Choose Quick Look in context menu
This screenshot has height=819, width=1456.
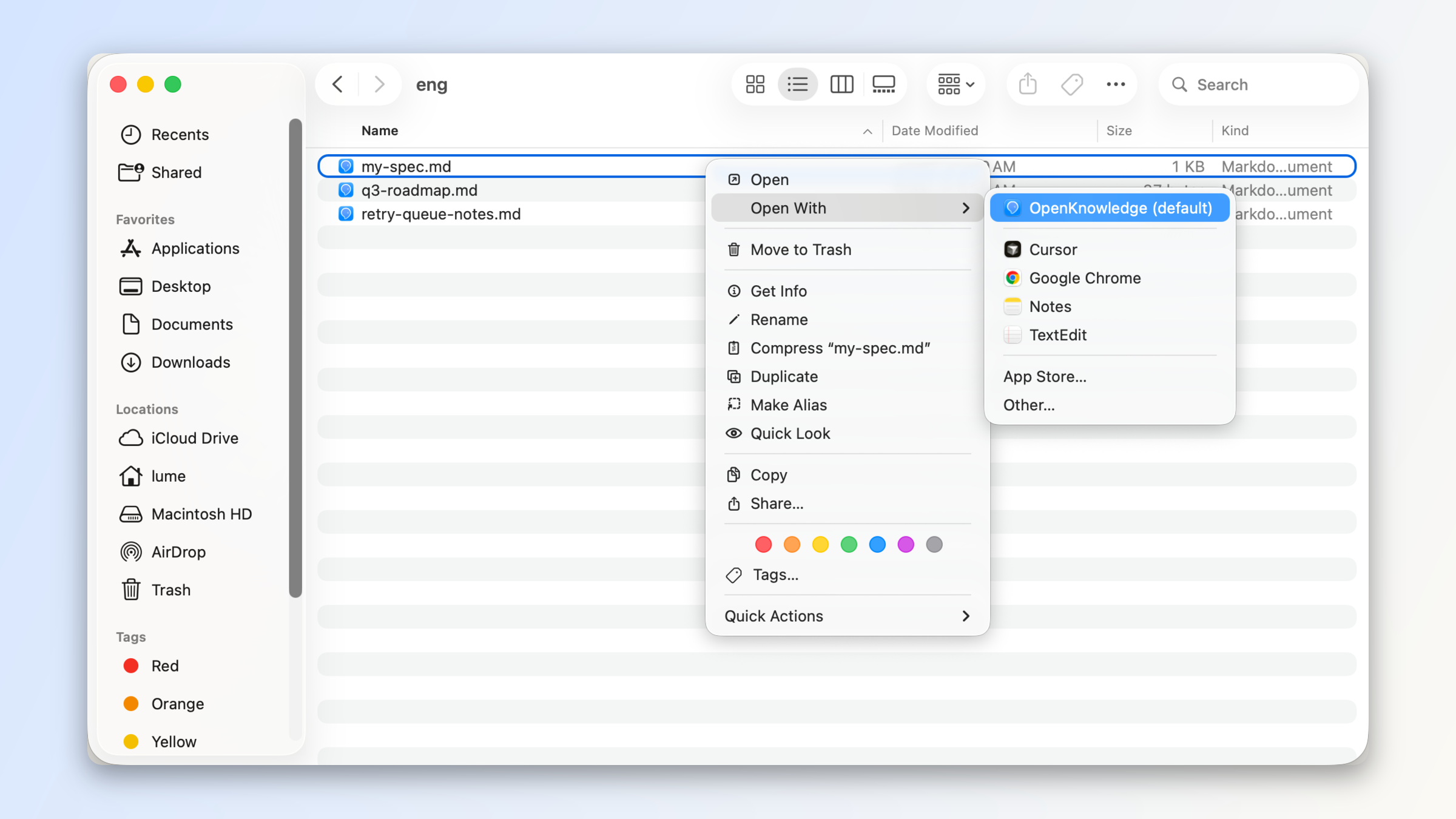pos(848,434)
